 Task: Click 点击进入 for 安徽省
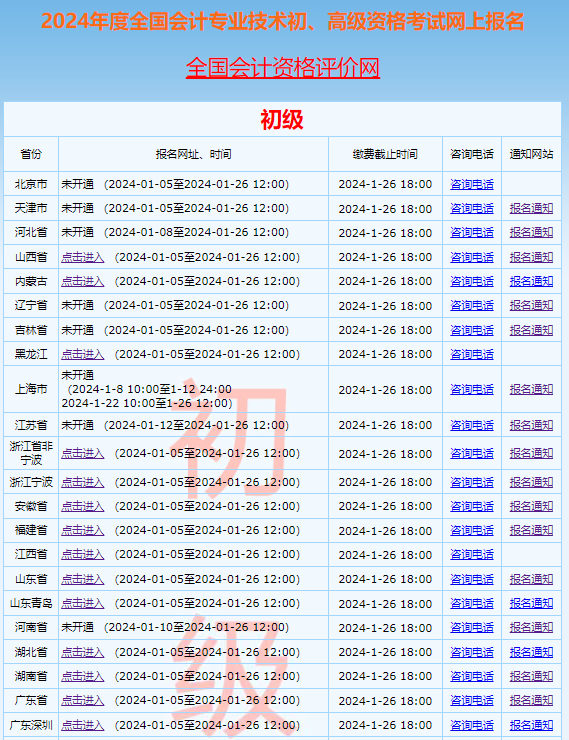(83, 506)
